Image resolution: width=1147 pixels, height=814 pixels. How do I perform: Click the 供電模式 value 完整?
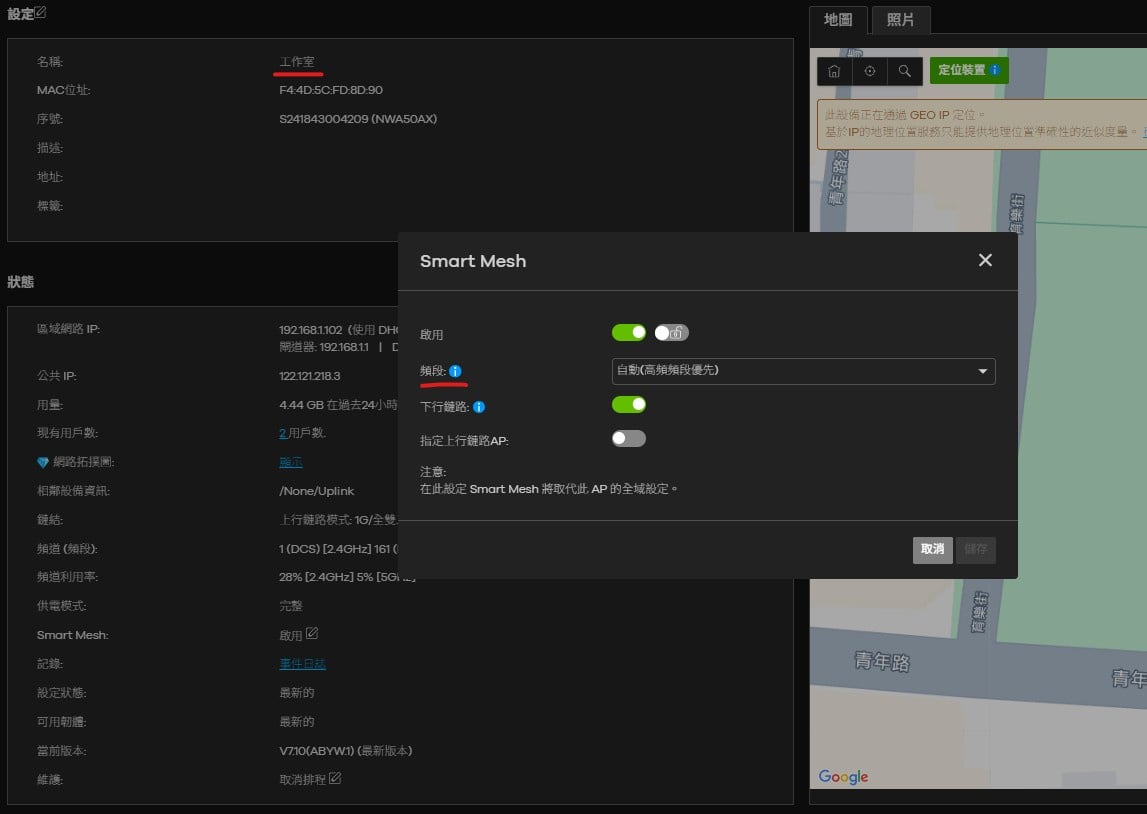(290, 606)
